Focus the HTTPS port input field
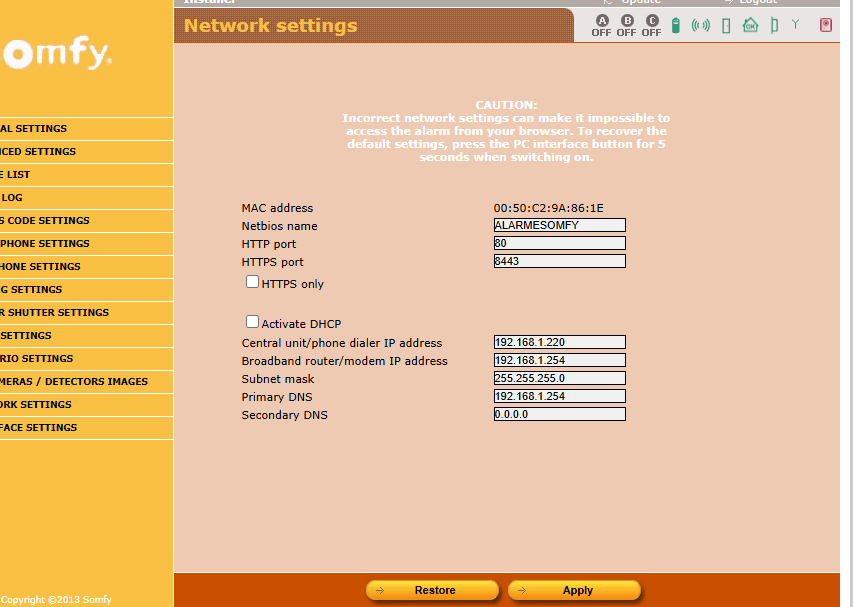 tap(559, 261)
